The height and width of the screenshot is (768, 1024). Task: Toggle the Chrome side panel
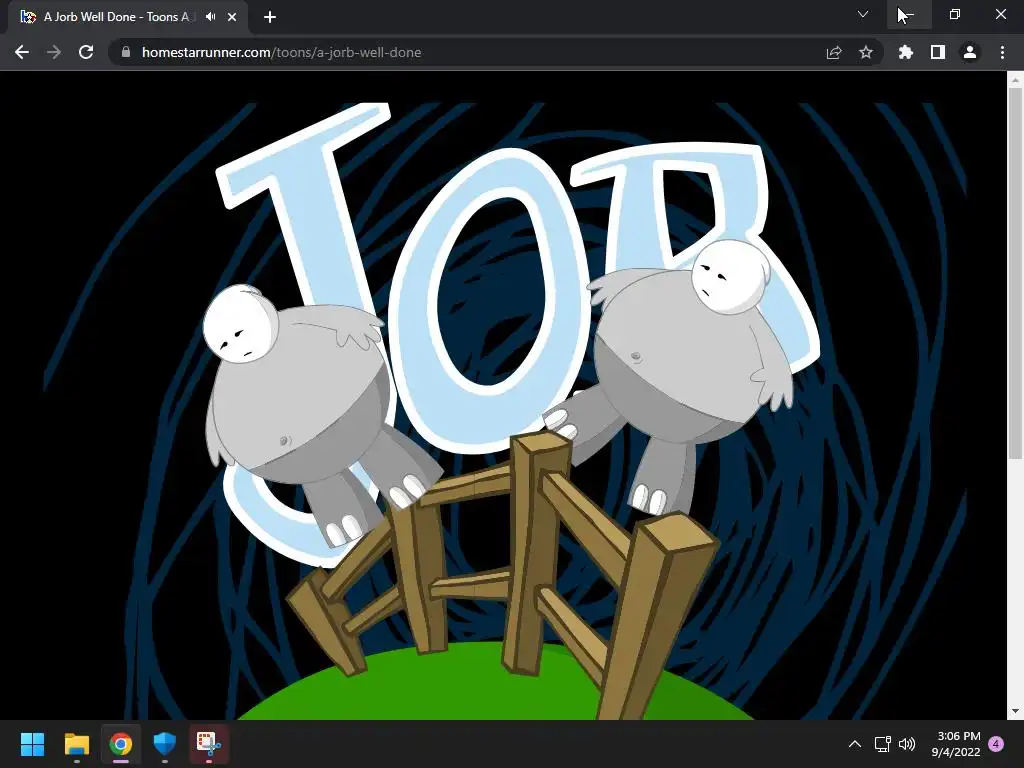click(938, 52)
